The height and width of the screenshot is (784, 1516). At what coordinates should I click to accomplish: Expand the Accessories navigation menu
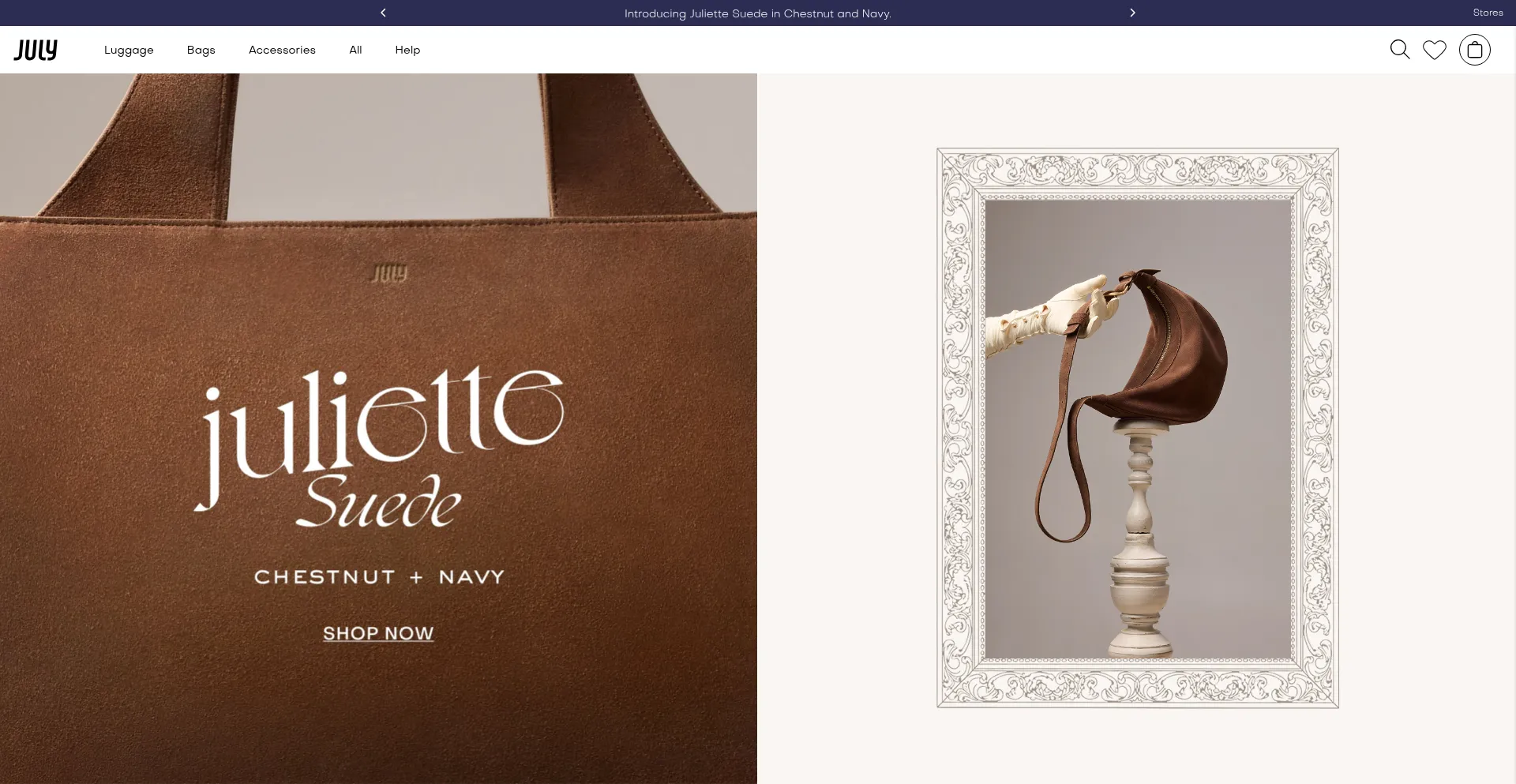[282, 50]
